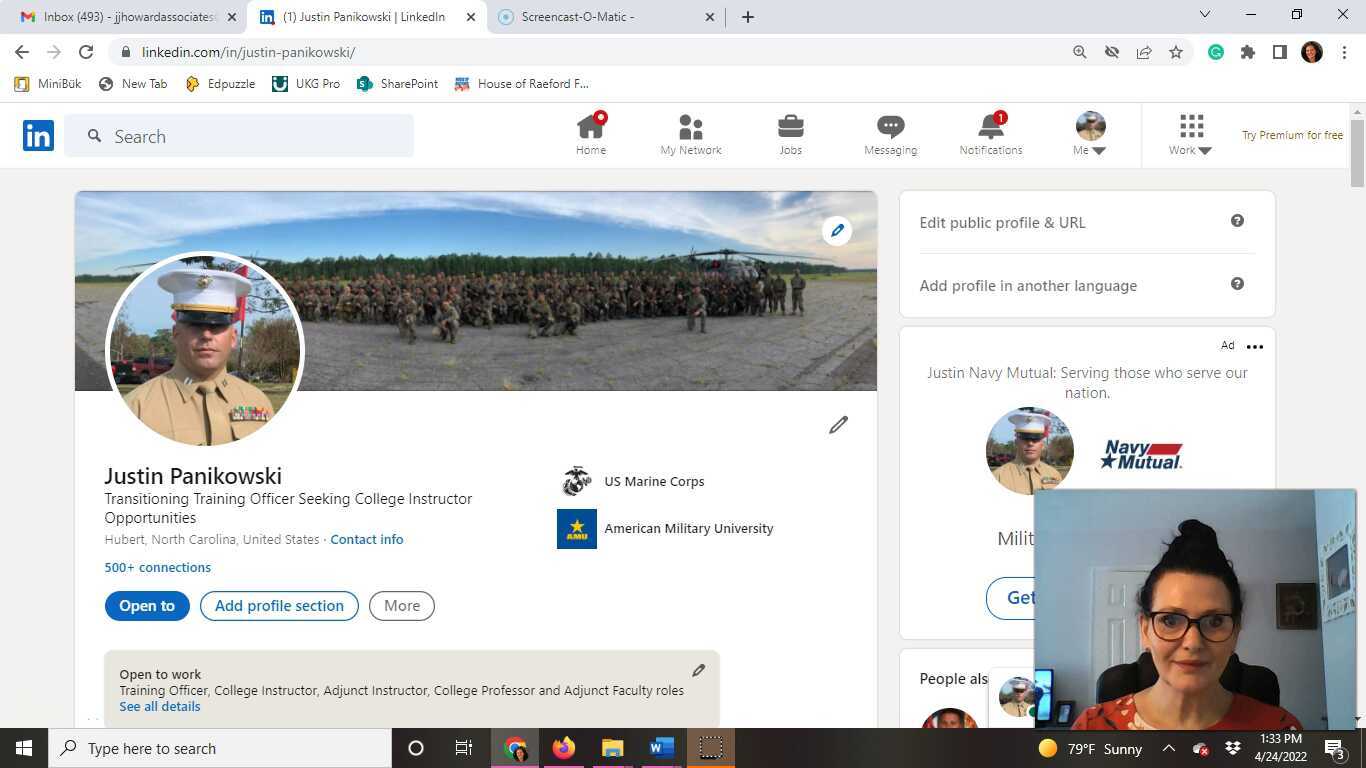Screen dimensions: 1366x768
Task: View Justin's 500+ connections
Action: 157,567
